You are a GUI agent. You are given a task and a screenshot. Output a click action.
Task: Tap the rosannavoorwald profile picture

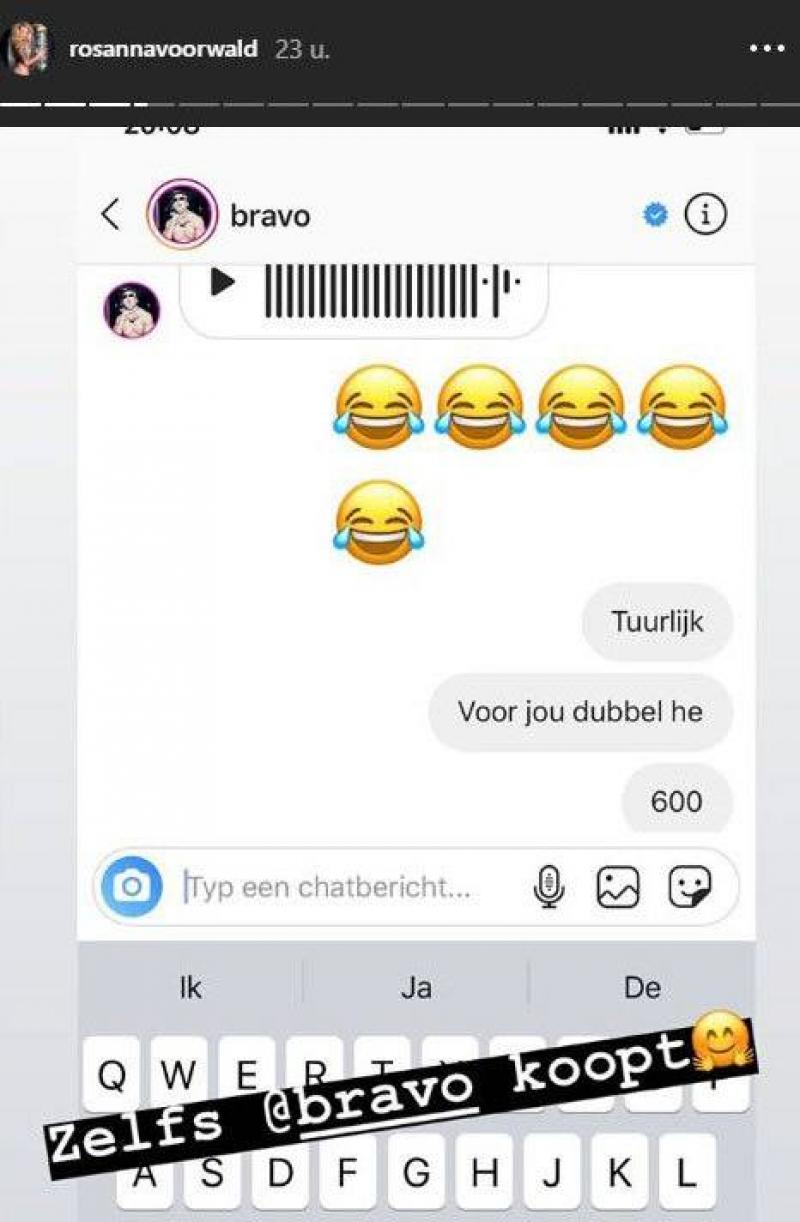pos(27,50)
